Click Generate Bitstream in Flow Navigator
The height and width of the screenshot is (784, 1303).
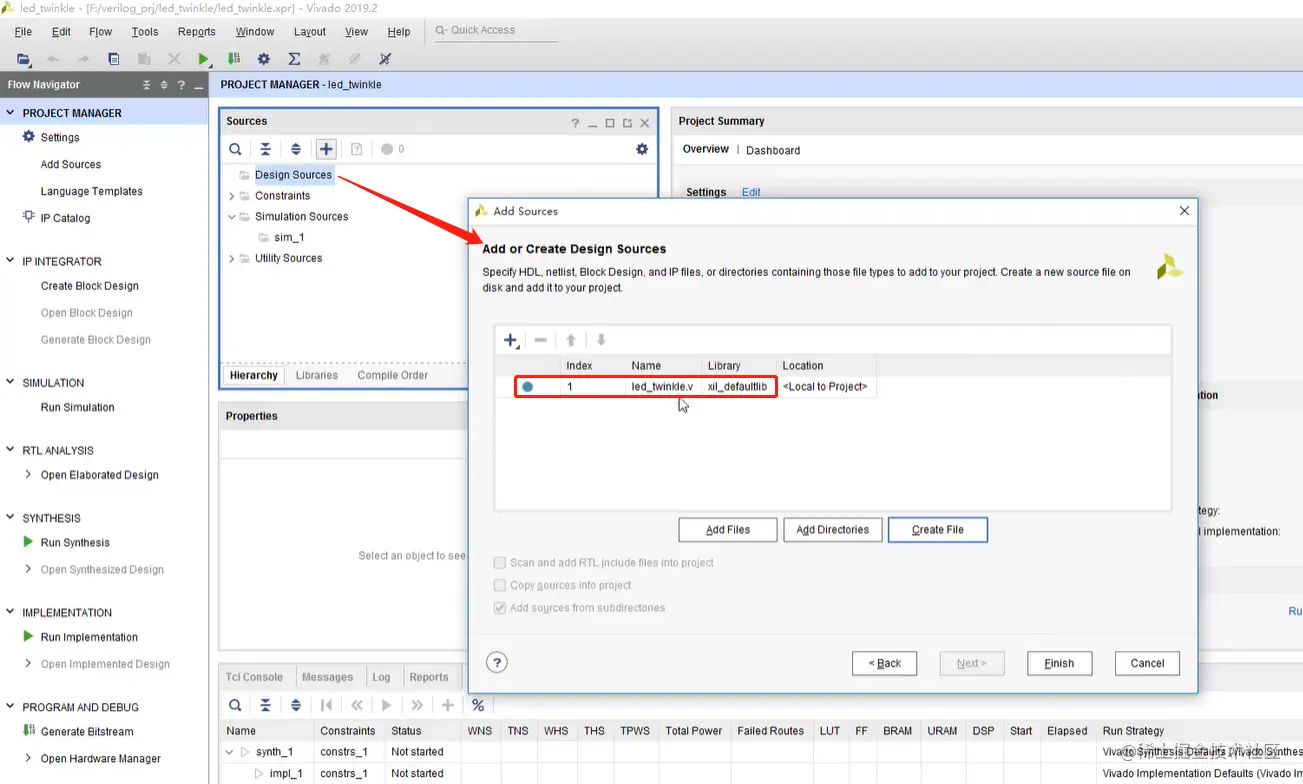coord(87,732)
